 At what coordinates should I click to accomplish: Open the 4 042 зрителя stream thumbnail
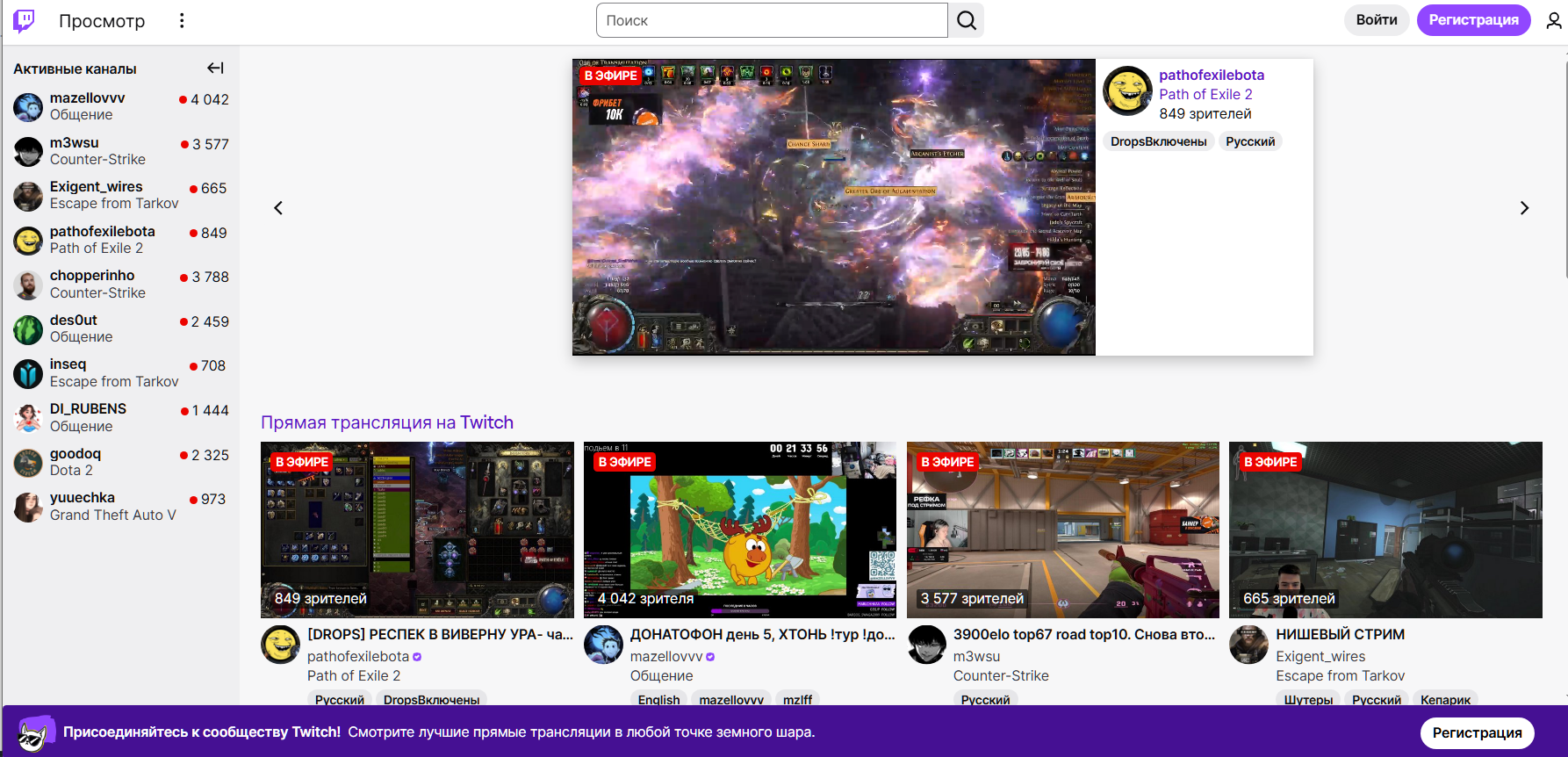tap(740, 530)
